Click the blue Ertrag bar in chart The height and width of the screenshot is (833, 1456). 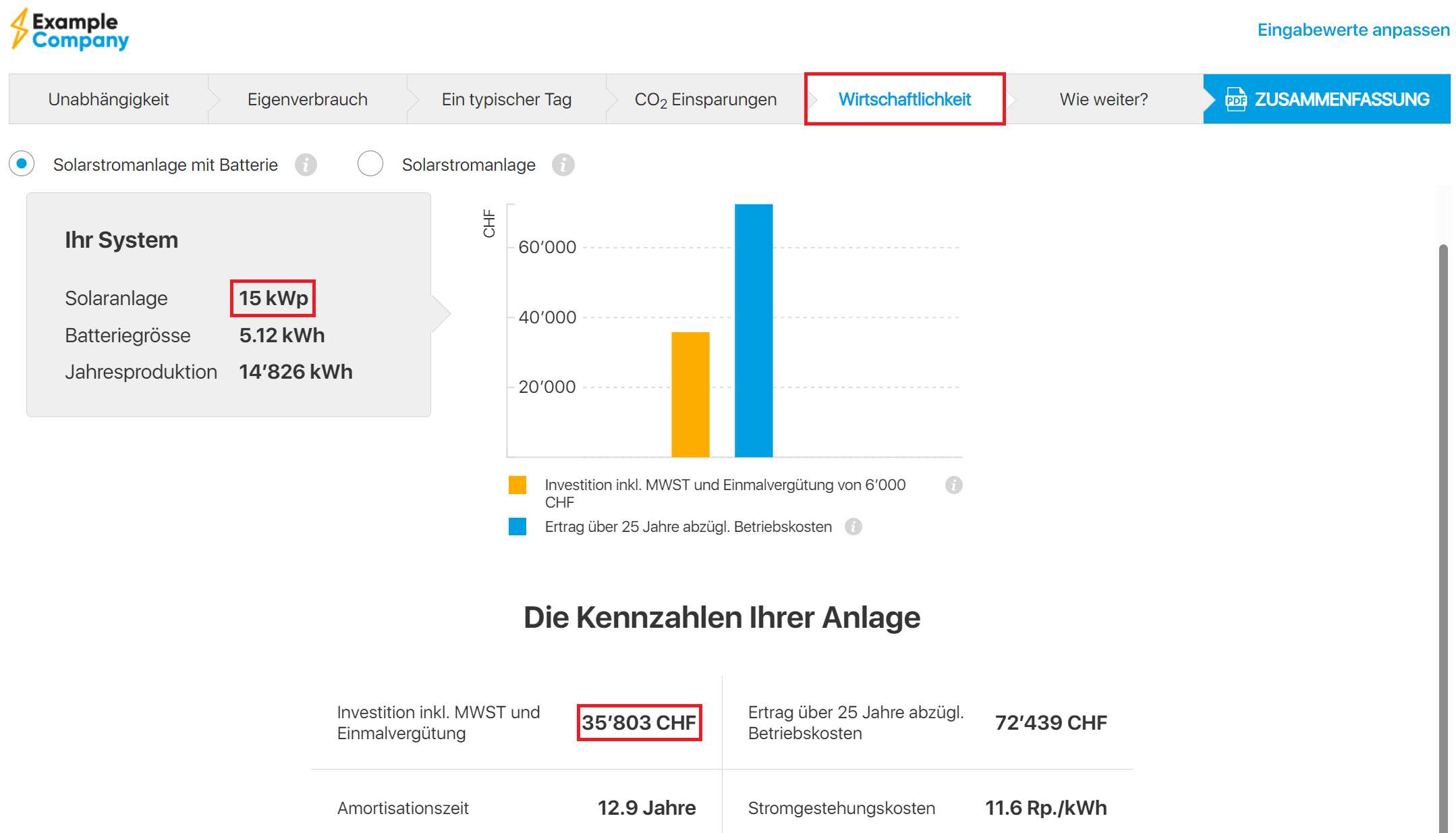click(x=753, y=331)
